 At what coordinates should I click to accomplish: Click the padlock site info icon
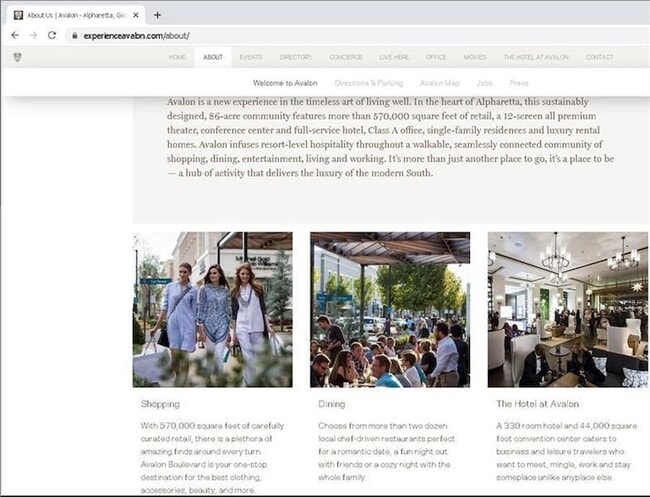pyautogui.click(x=75, y=36)
